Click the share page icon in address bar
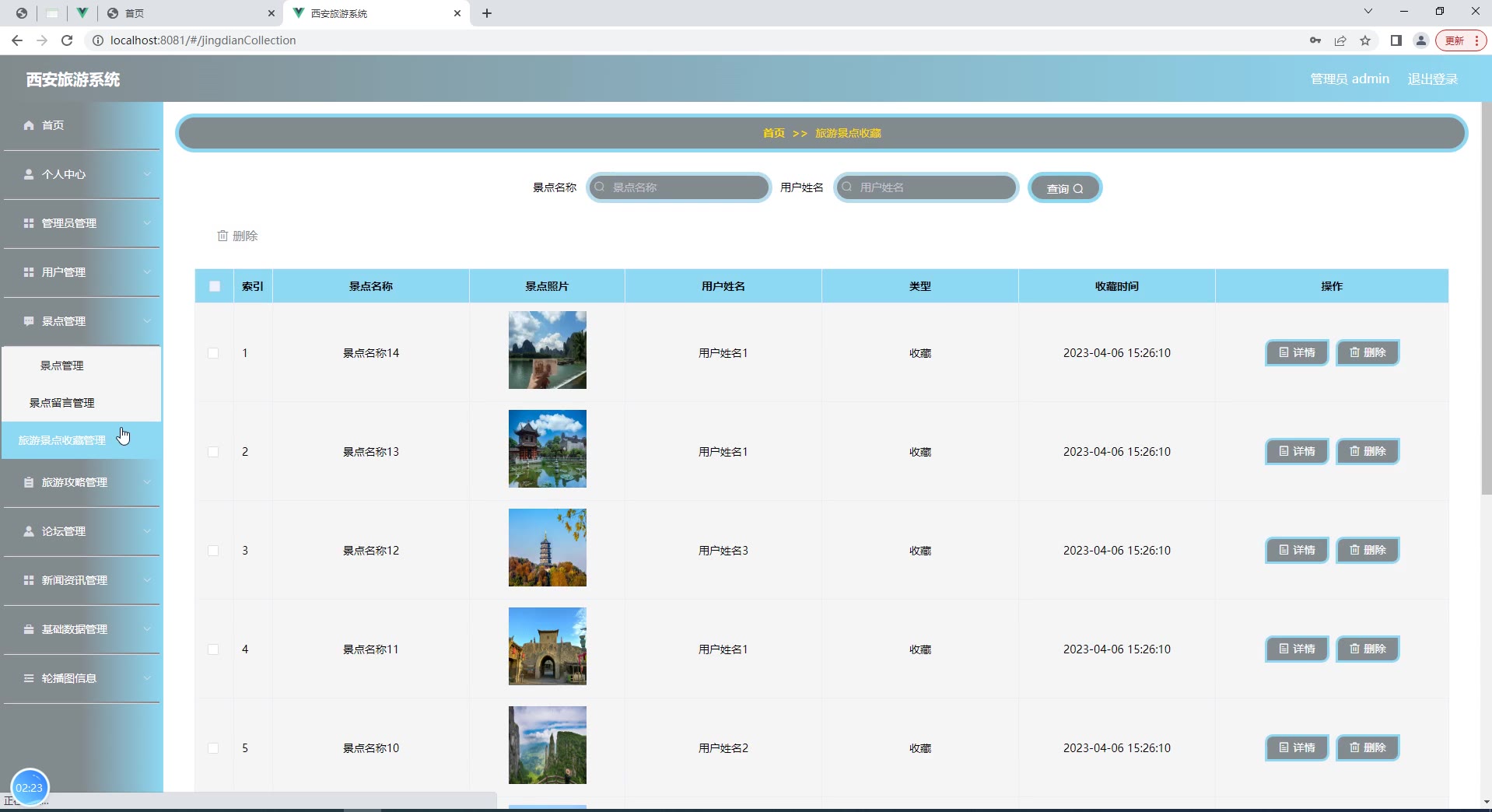The width and height of the screenshot is (1492, 812). (x=1340, y=40)
